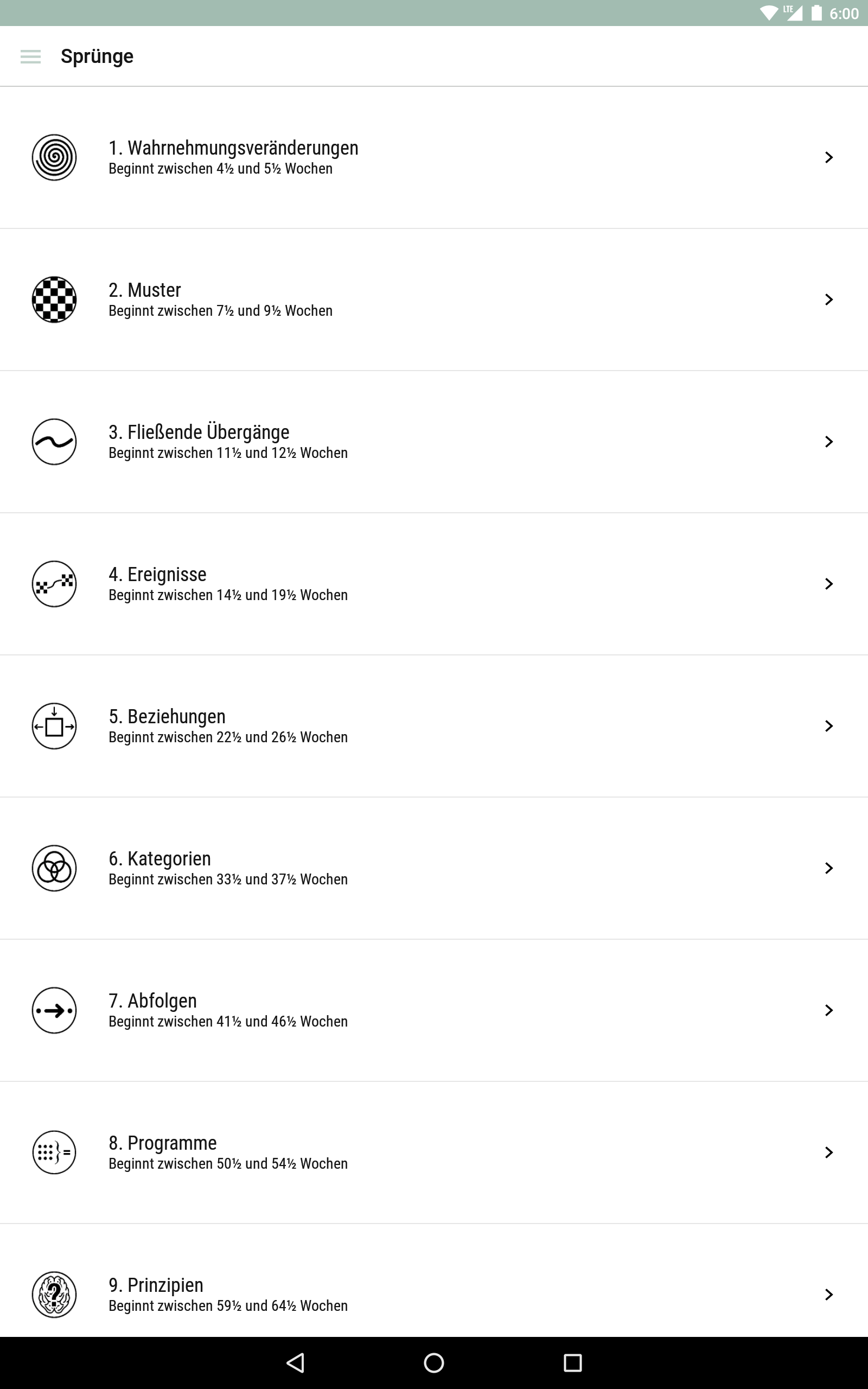Expand the Ereignisse row chevron
Viewport: 868px width, 1389px height.
828,584
